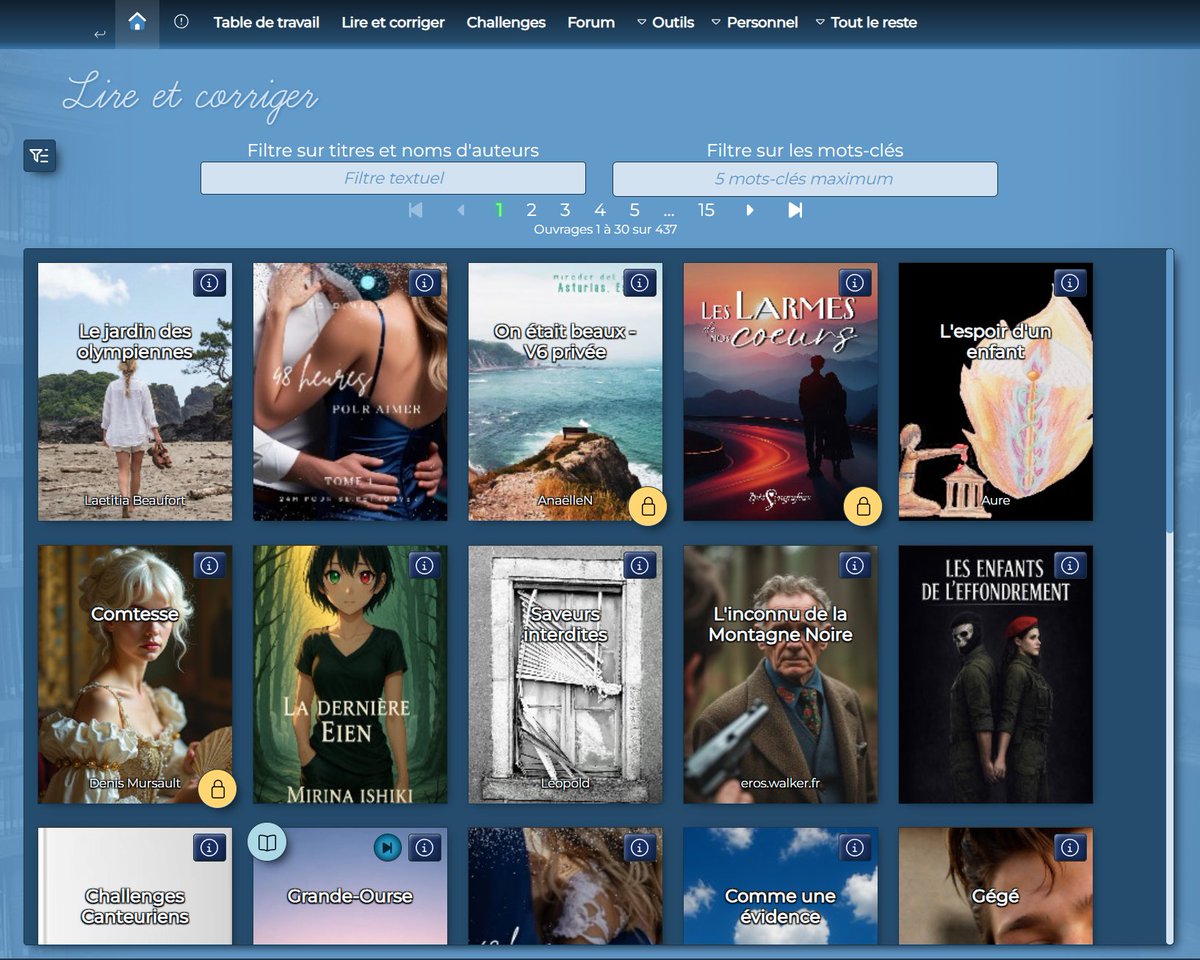Viewport: 1200px width, 960px height.
Task: Click the book list vertical scrollbar
Action: pyautogui.click(x=1170, y=390)
